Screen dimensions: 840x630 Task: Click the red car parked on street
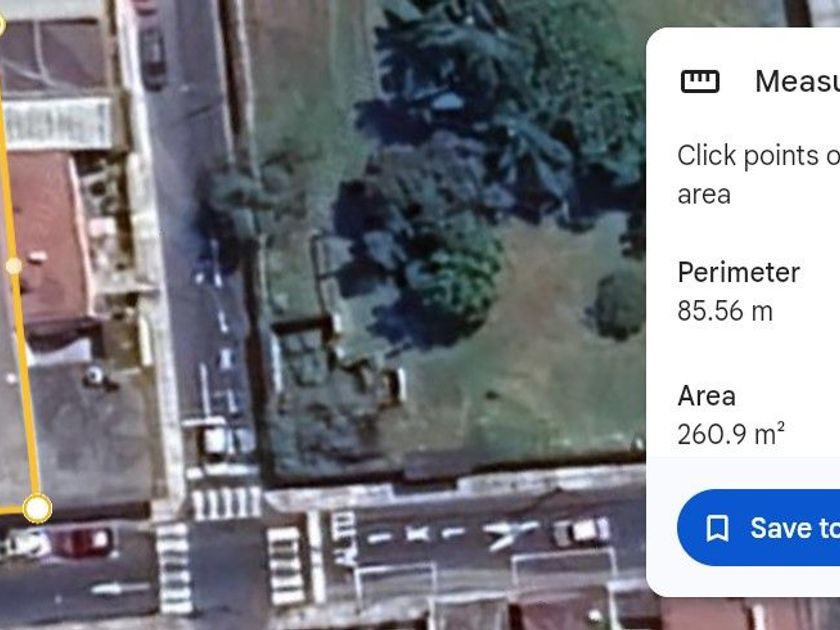point(84,542)
